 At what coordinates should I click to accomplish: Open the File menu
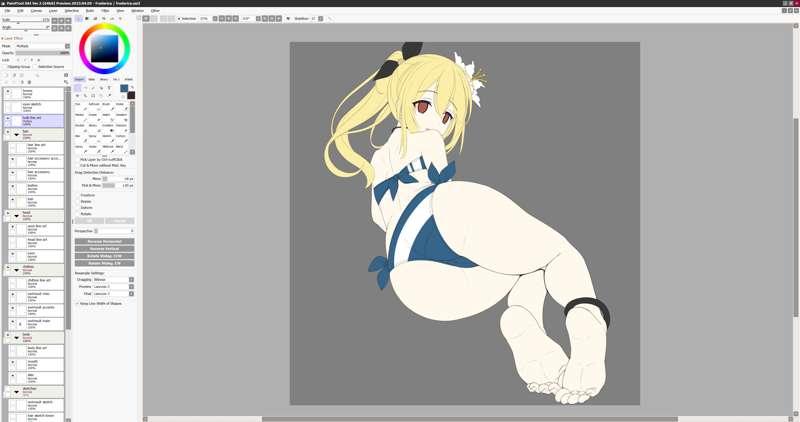click(7, 11)
